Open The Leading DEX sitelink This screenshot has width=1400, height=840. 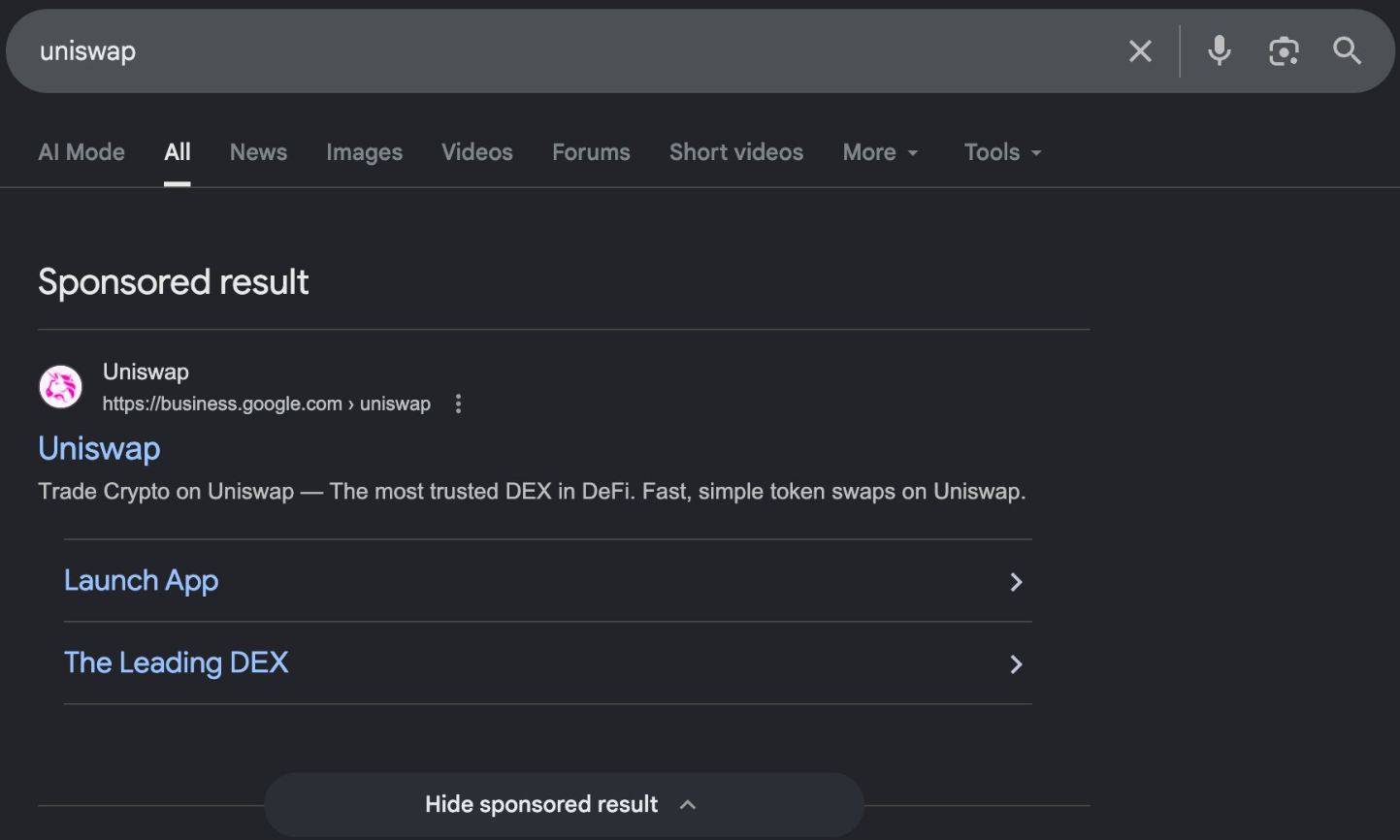click(x=176, y=662)
